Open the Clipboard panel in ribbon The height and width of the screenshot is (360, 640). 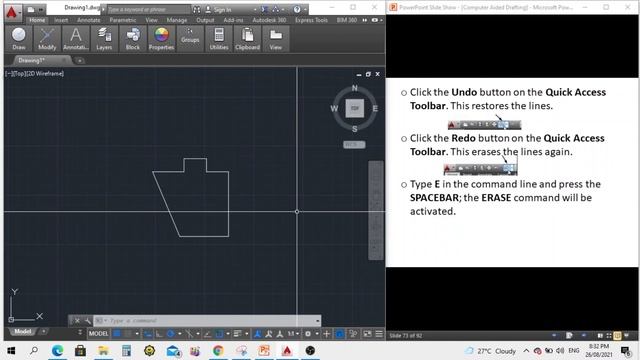(247, 39)
